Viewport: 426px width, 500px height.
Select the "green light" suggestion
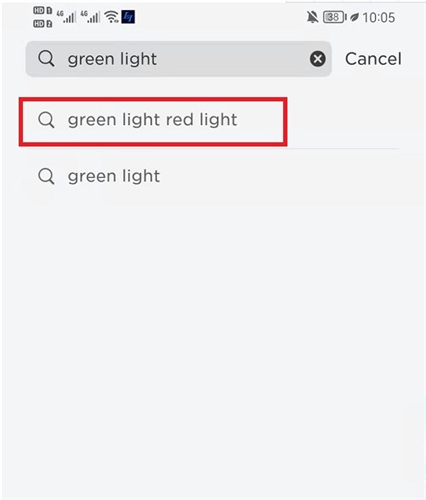point(213,176)
